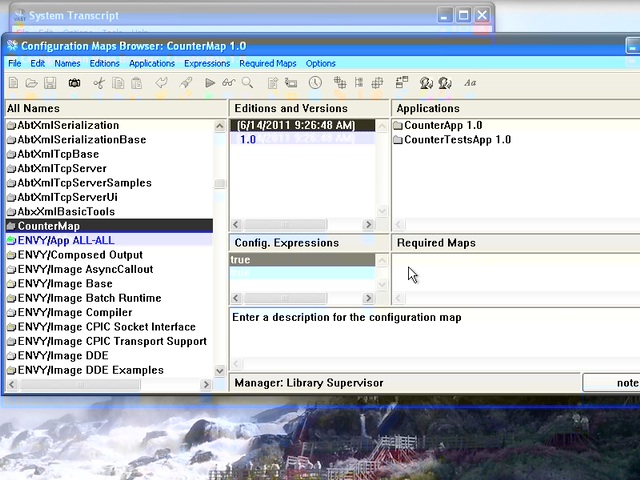The width and height of the screenshot is (640, 480).
Task: Select AbtXmlTcpServer map name
Action: [x=109, y=168]
